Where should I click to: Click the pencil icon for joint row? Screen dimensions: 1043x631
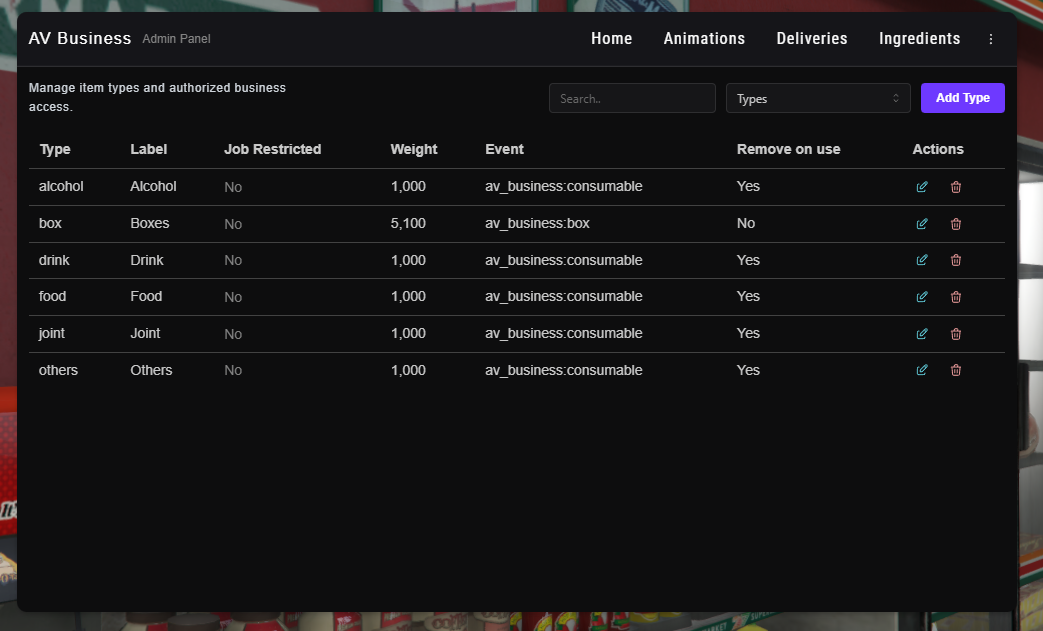pyautogui.click(x=922, y=334)
